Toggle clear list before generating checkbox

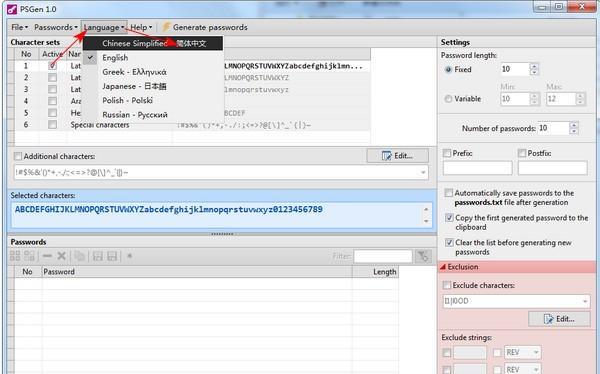tap(449, 243)
